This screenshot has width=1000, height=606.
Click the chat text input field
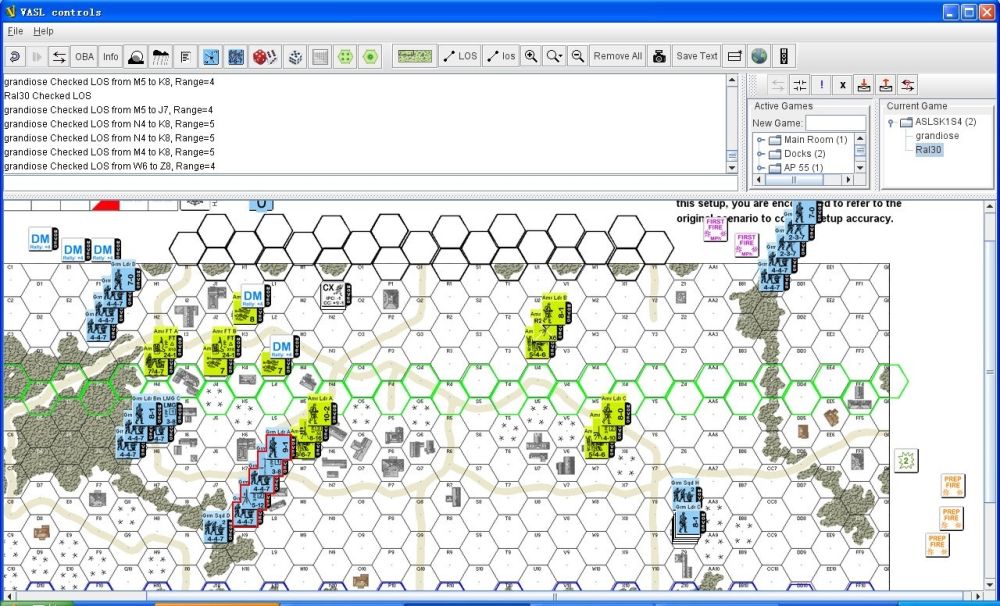tap(370, 184)
